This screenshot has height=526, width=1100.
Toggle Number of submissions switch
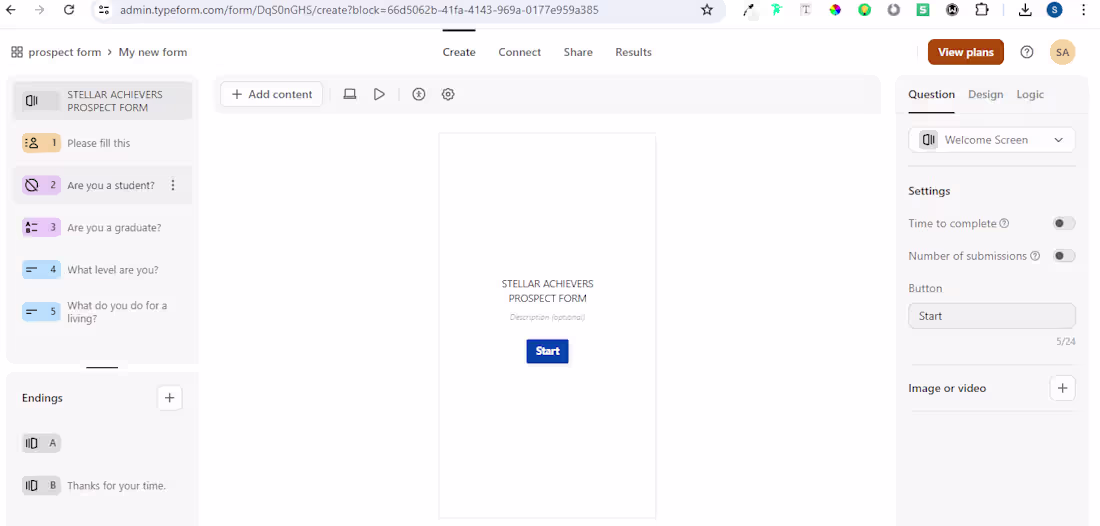(x=1064, y=255)
